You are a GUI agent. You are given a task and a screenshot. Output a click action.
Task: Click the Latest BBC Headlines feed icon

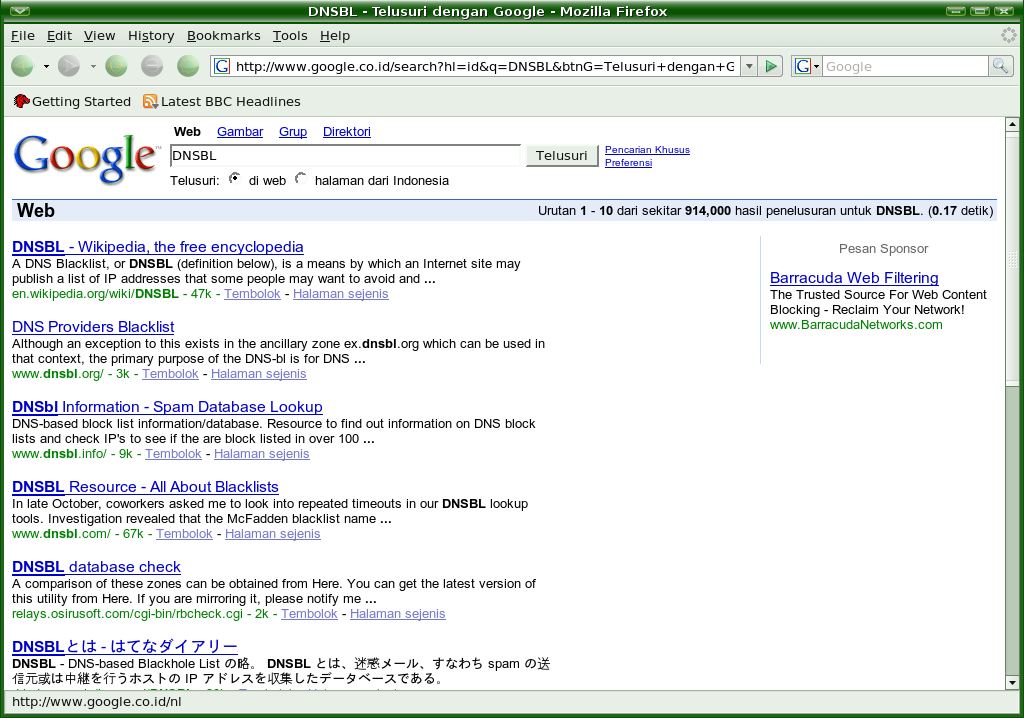tap(150, 101)
